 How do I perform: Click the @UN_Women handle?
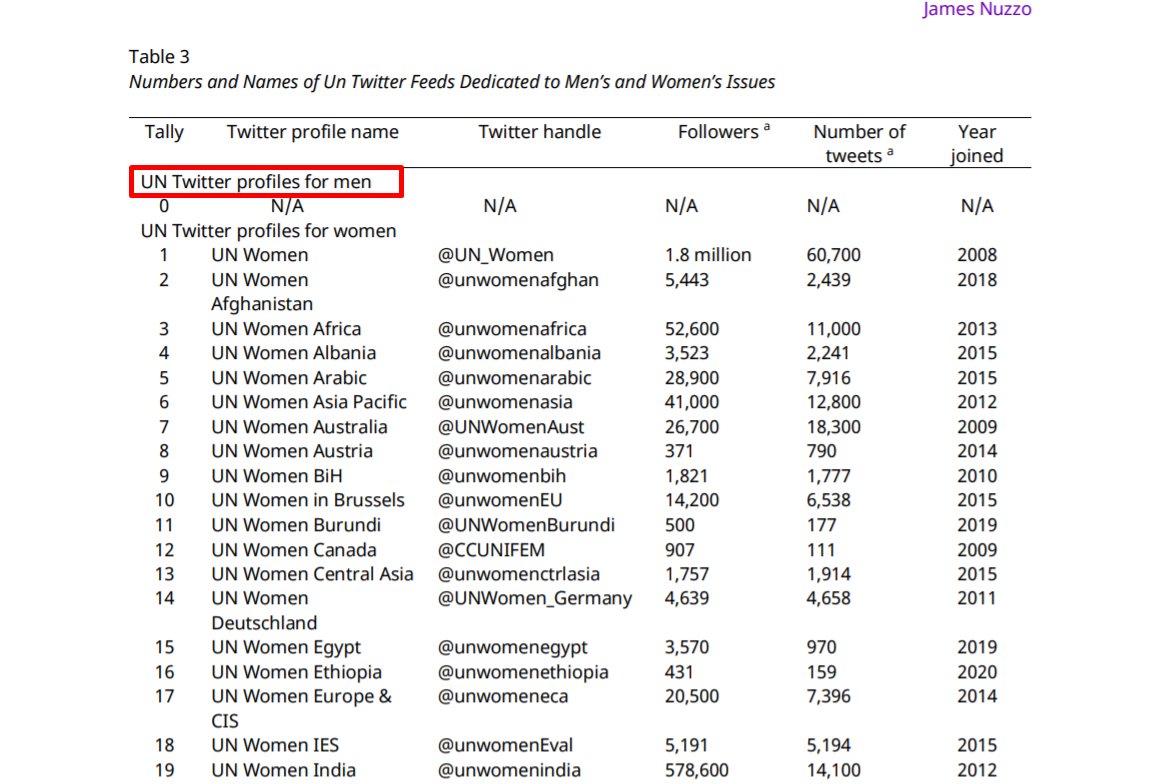495,255
